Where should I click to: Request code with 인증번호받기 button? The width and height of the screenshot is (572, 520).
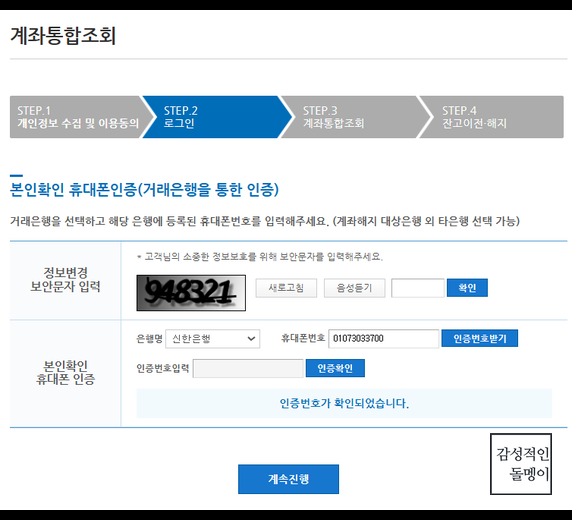tap(479, 338)
